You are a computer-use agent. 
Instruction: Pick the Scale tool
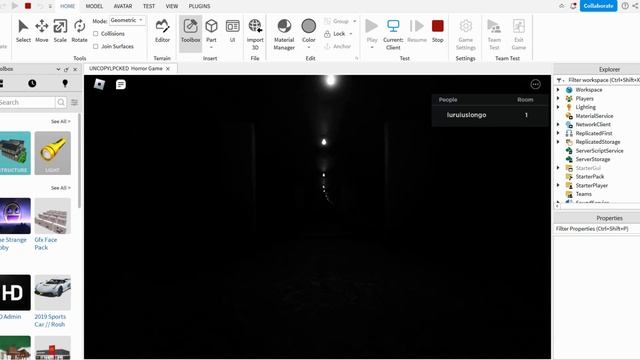60,31
